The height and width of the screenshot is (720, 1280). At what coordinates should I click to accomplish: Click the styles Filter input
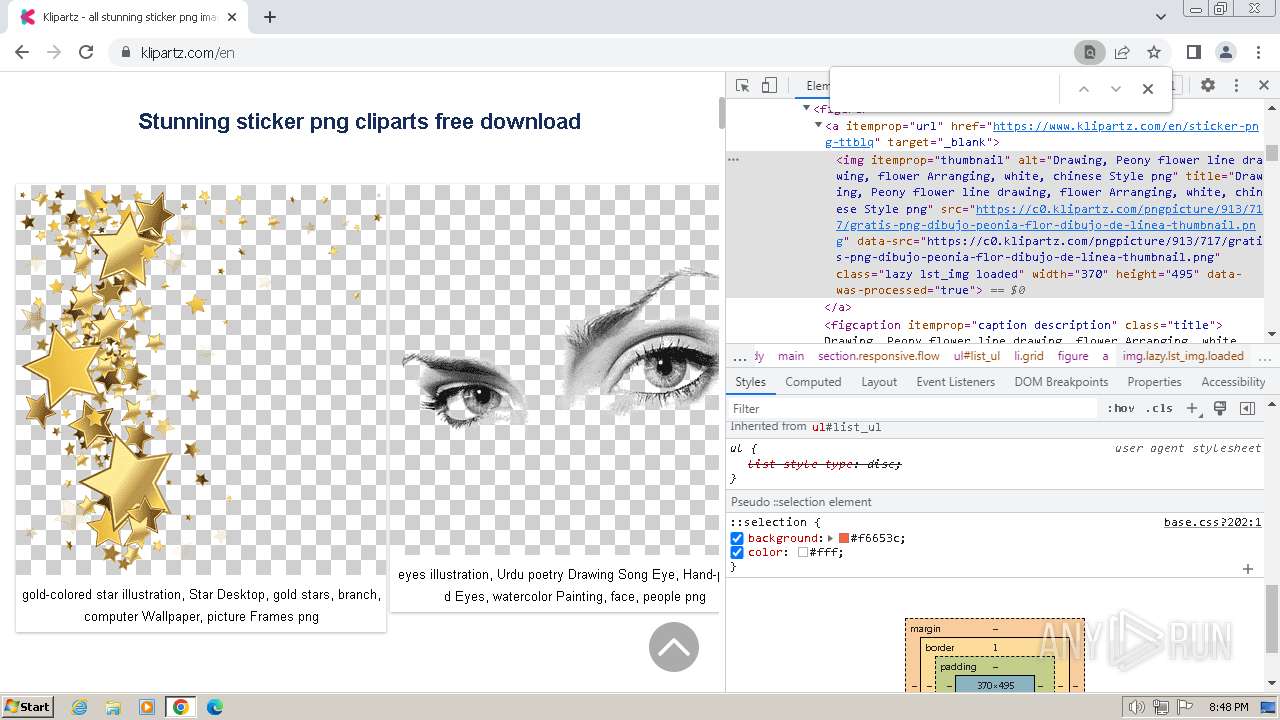coord(913,408)
